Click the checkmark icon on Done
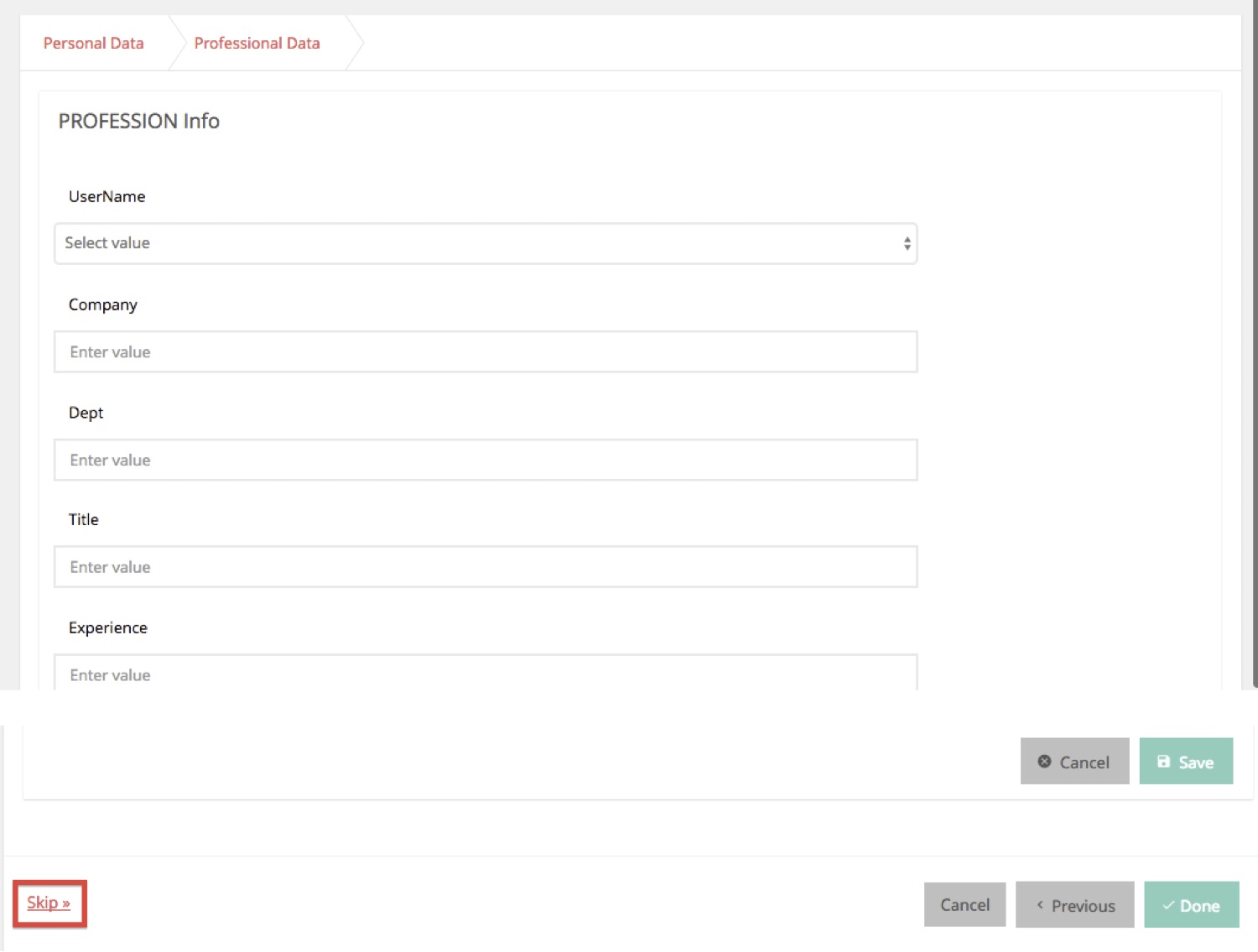The height and width of the screenshot is (952, 1258). [x=1167, y=905]
